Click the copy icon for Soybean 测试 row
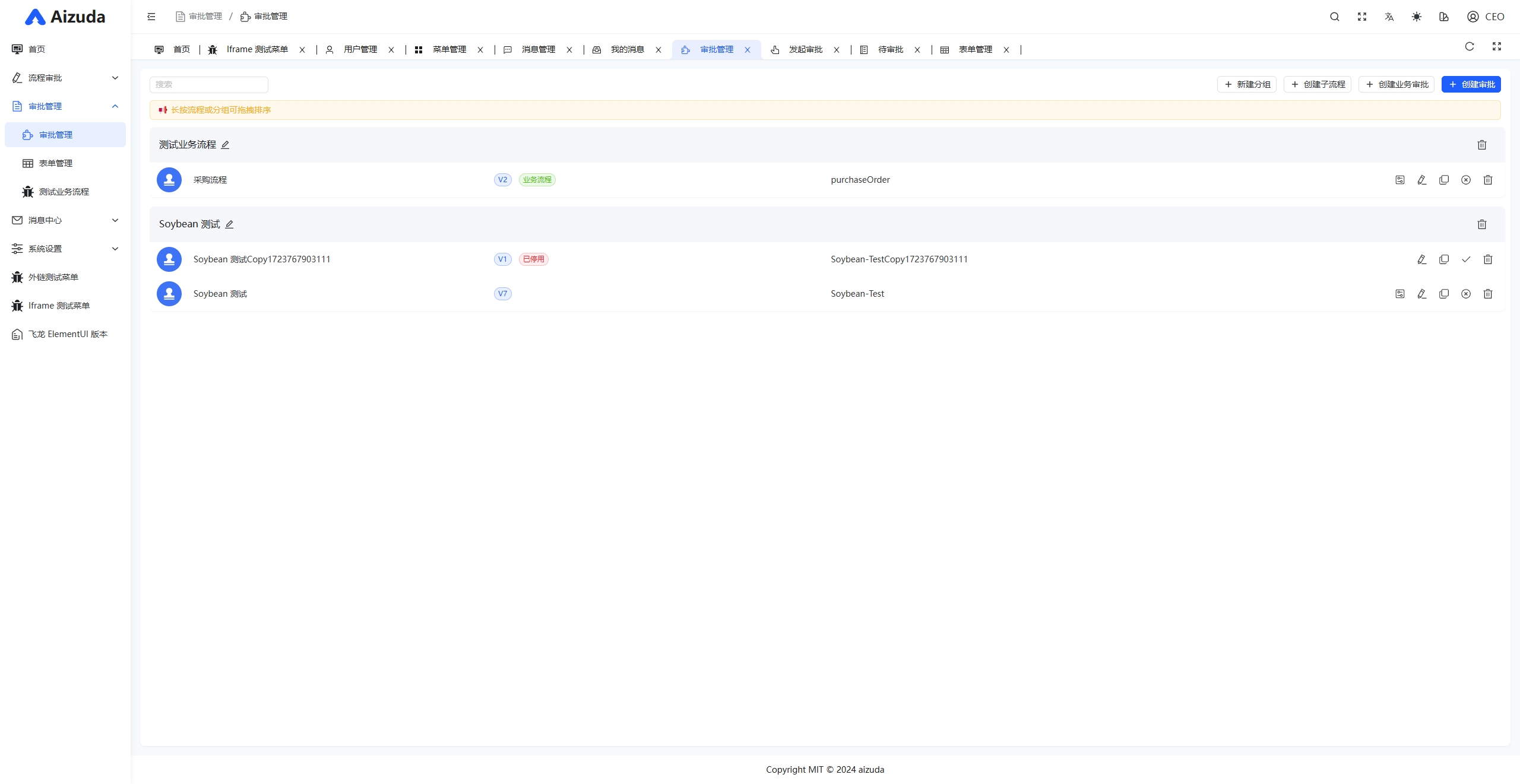Image resolution: width=1520 pixels, height=784 pixels. click(1444, 294)
